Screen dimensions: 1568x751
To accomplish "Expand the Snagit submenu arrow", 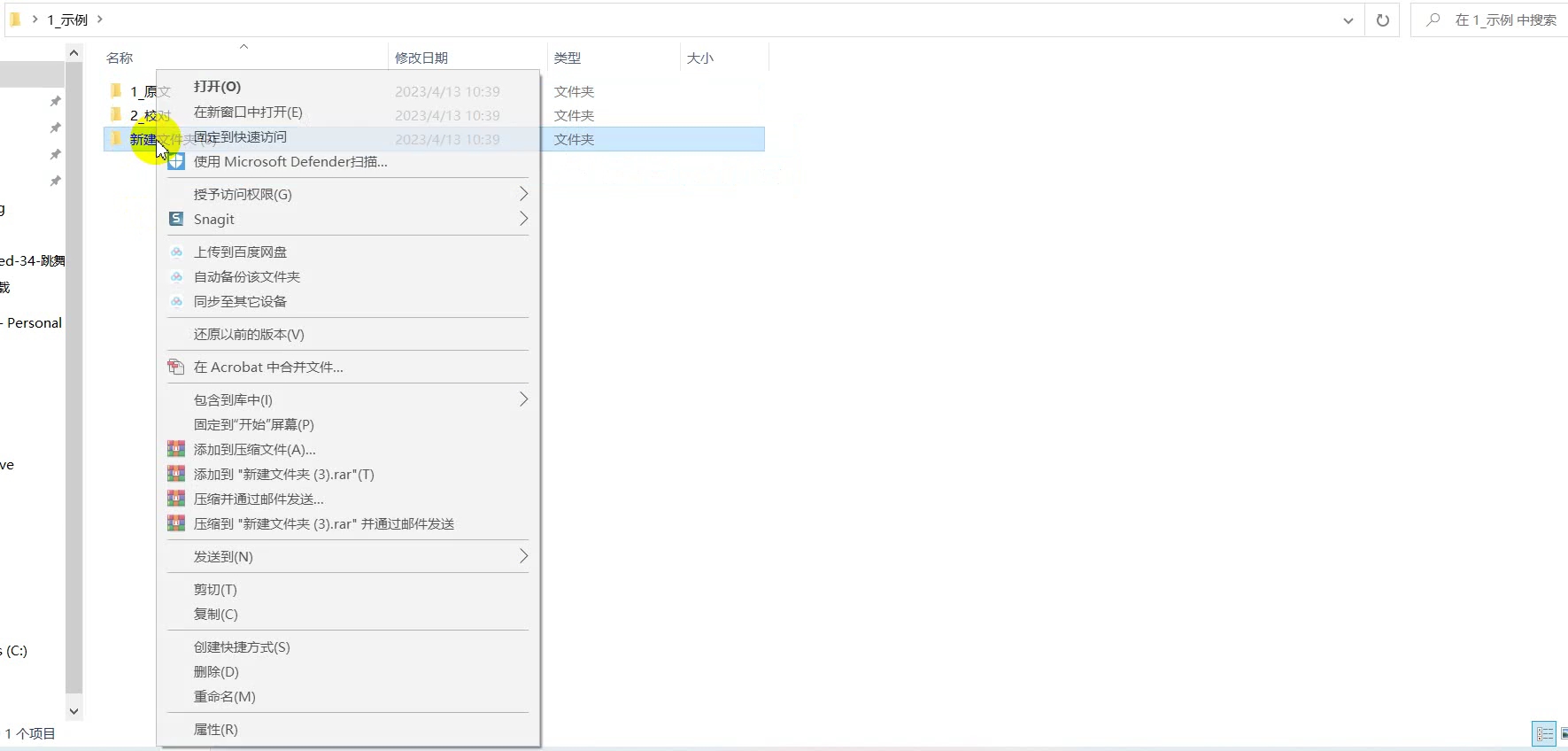I will point(523,219).
